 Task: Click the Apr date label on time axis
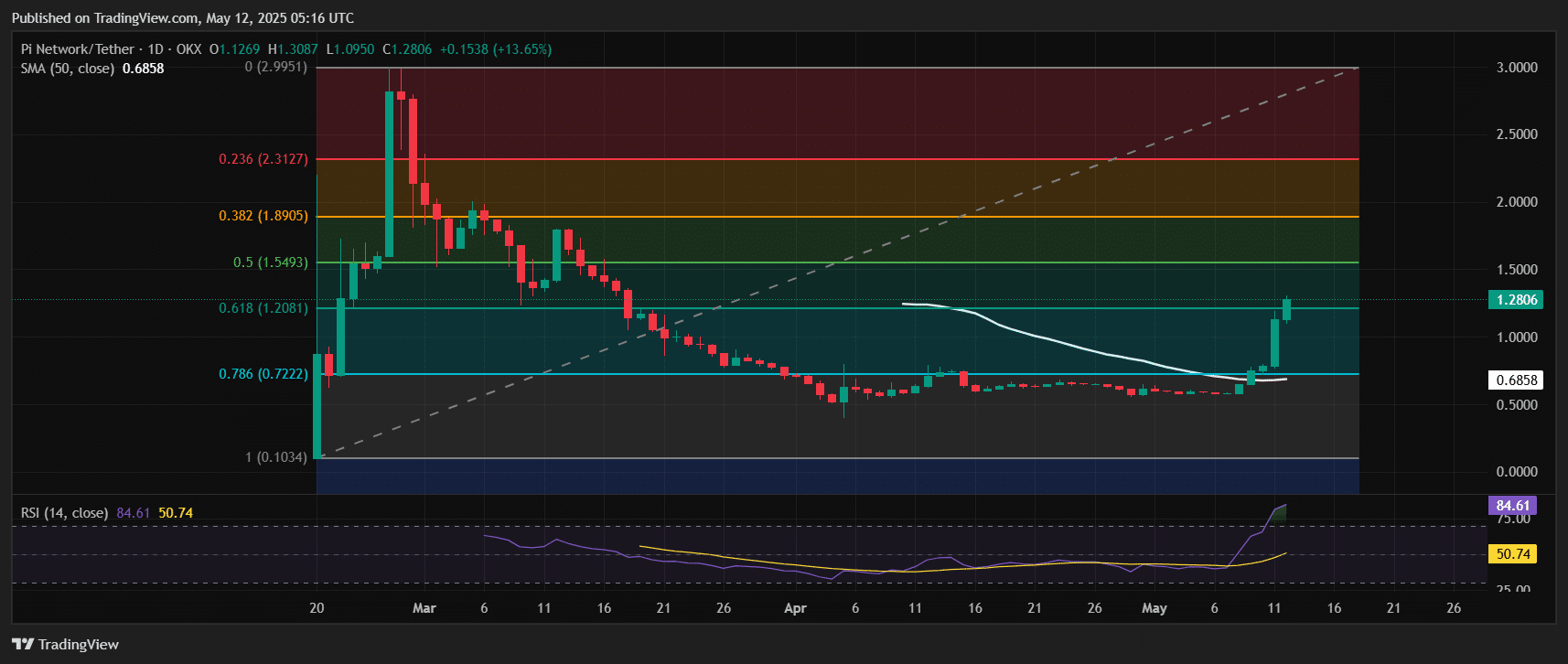coord(795,608)
